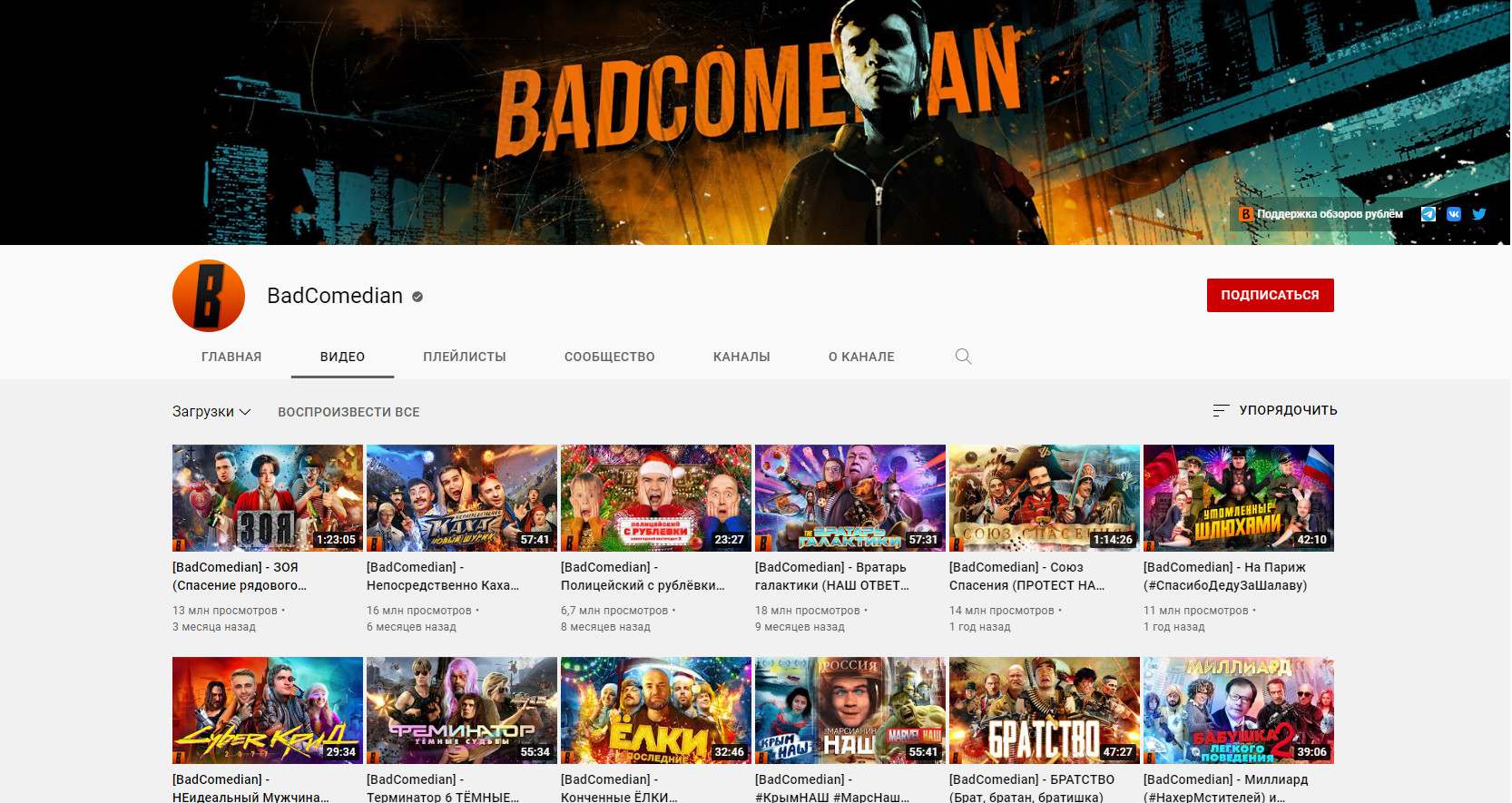Click title '[BadComedian] - Терминатор 6 ТЁМНЫЕ…'
Viewport: 1512px width, 803px height.
pos(443,788)
